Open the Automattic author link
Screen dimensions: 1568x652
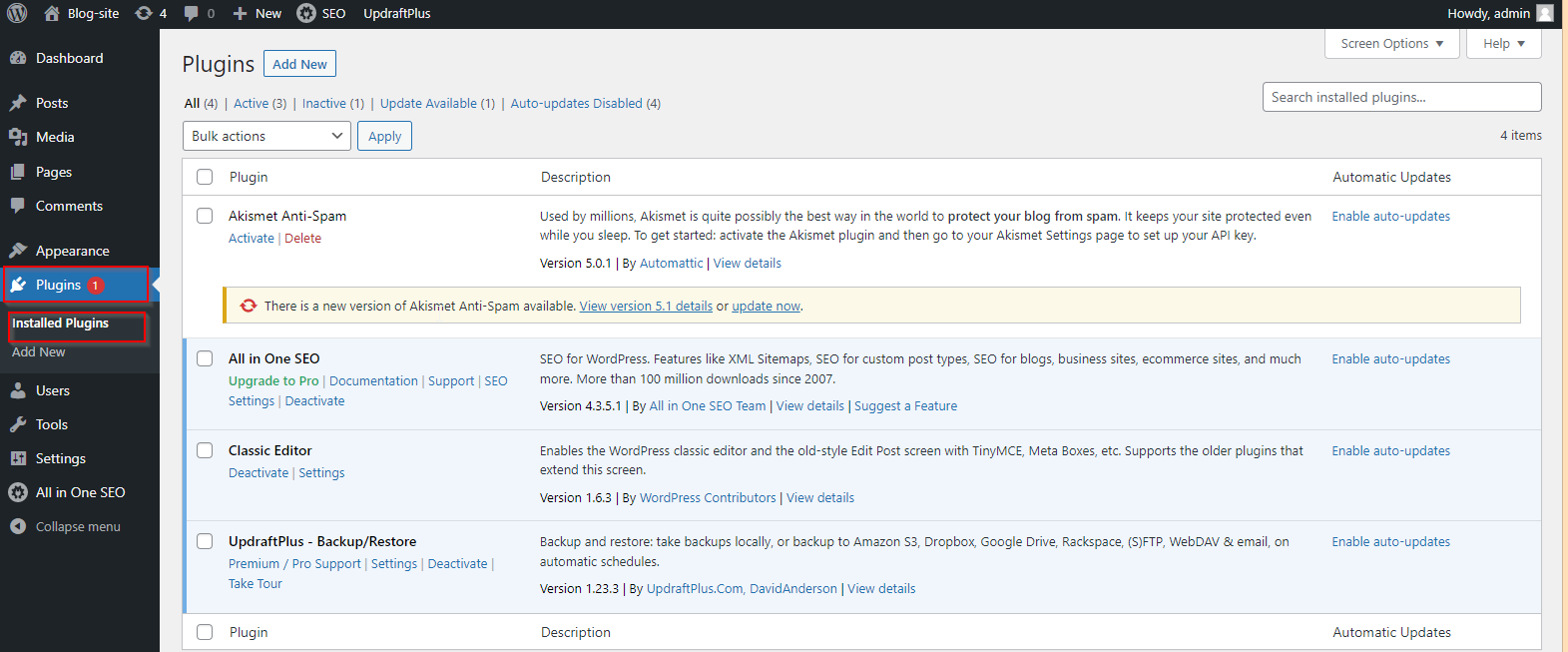pyautogui.click(x=671, y=263)
